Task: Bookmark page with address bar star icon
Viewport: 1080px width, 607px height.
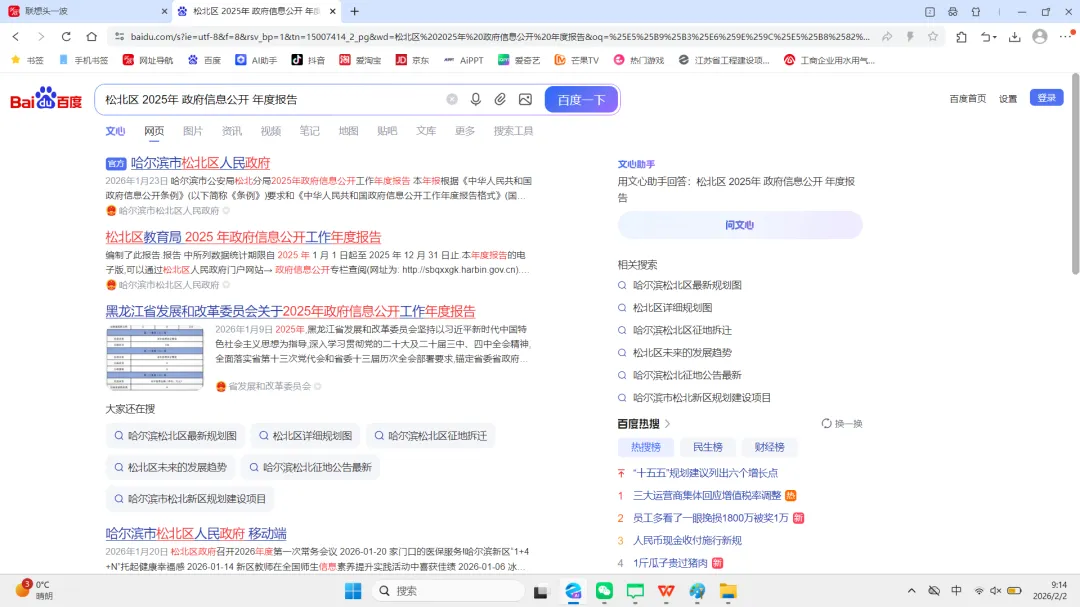Action: tap(933, 37)
